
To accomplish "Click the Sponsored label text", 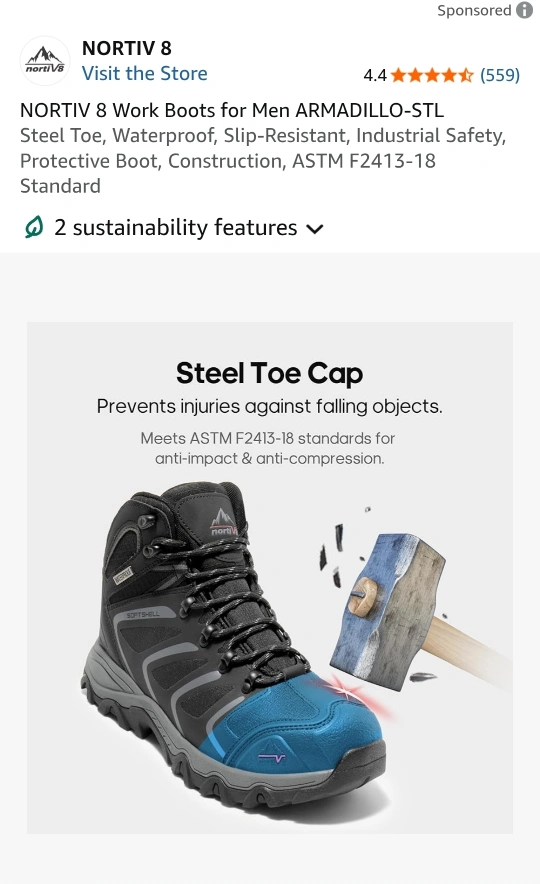I will pos(474,10).
